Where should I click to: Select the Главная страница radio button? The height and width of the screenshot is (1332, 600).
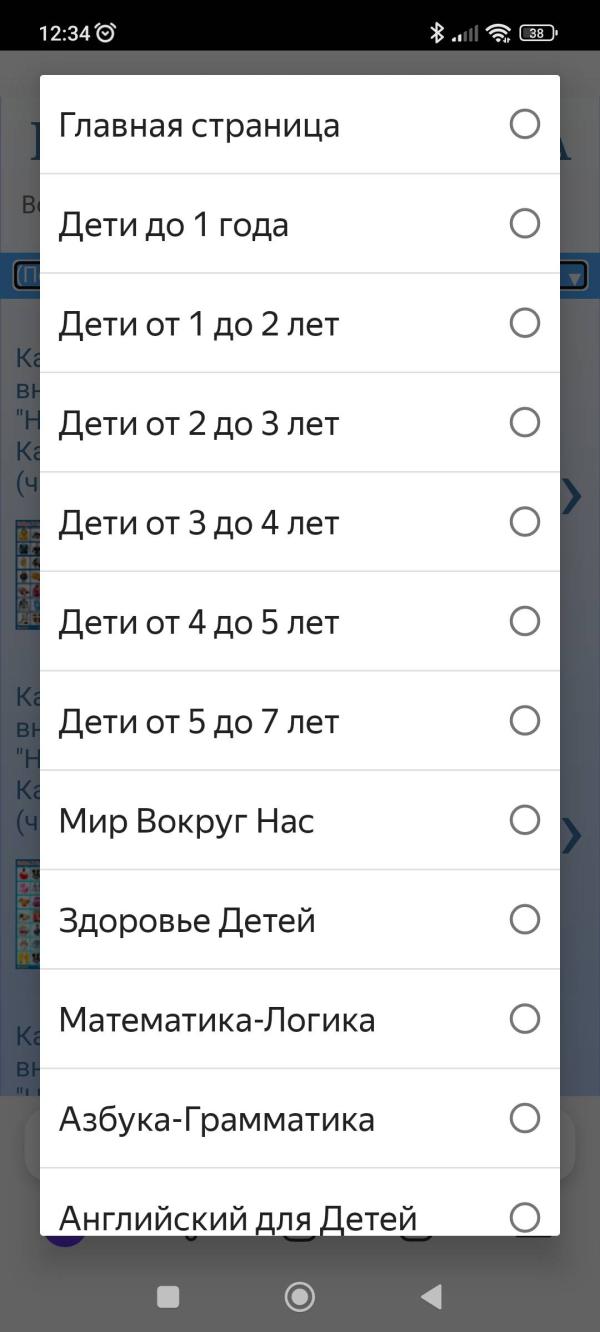coord(524,124)
